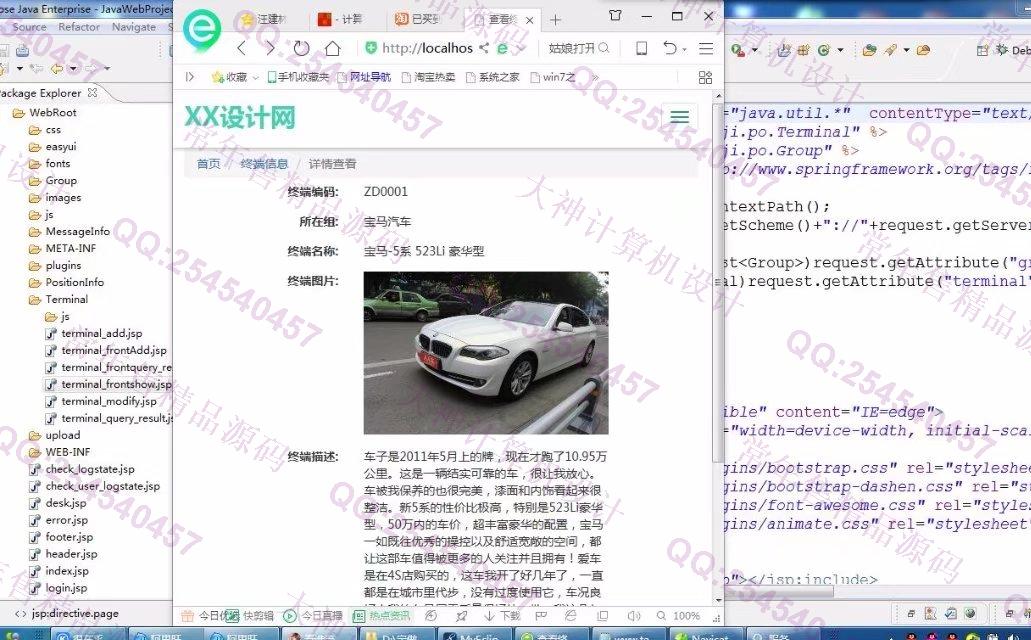Open the Source menu in Eclipse
Viewport: 1031px width, 640px height.
[x=29, y=27]
